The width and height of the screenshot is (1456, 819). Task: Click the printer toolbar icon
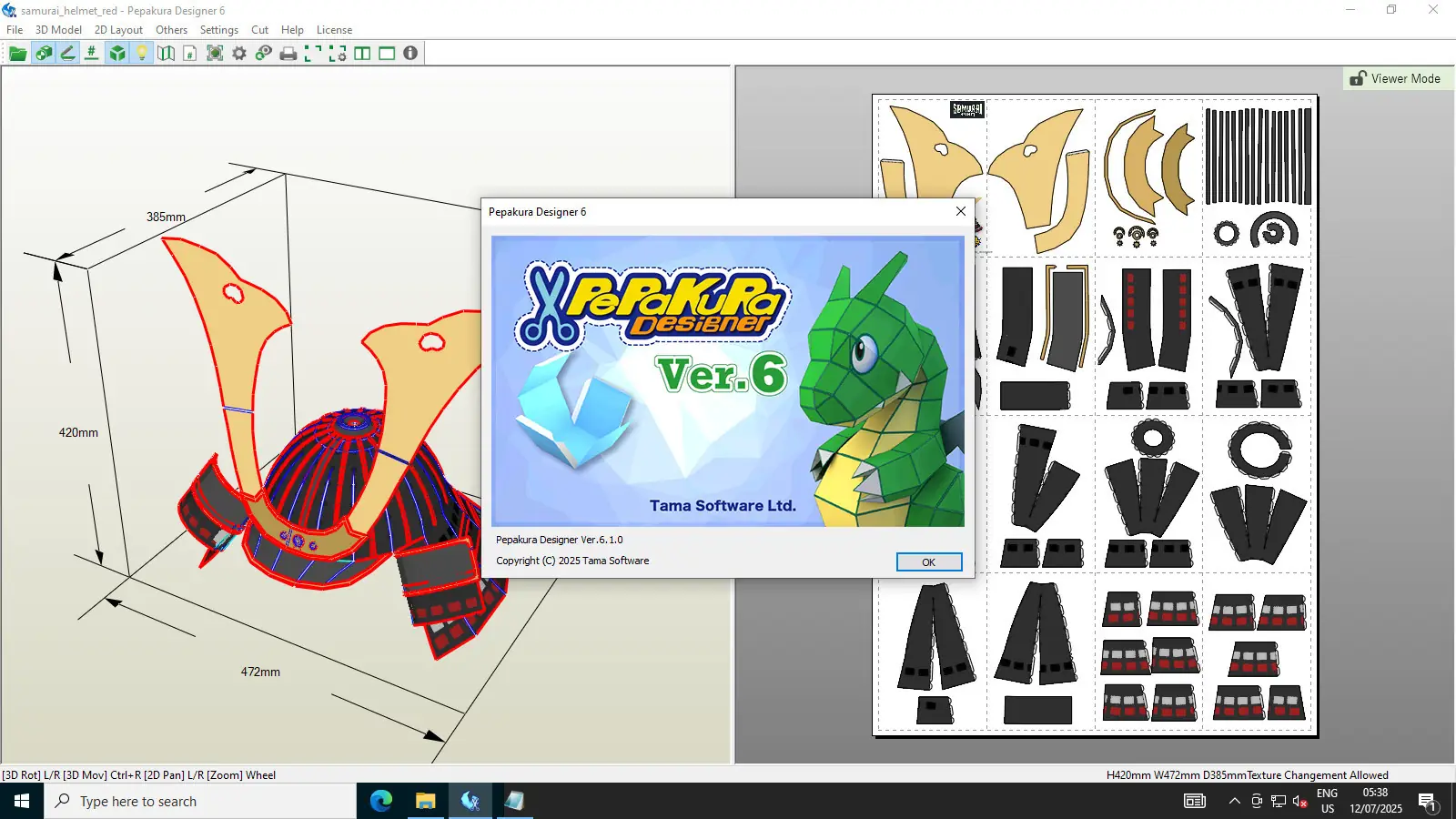click(x=288, y=54)
